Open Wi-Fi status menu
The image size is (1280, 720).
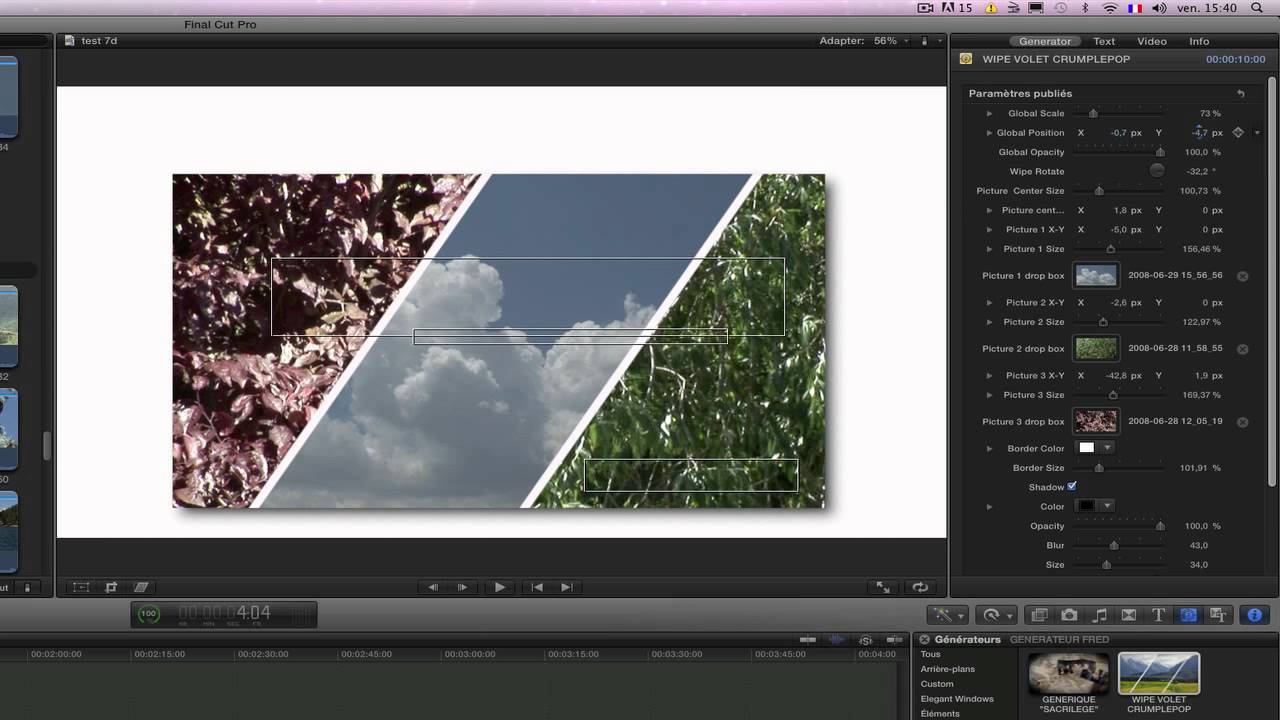[x=1109, y=8]
